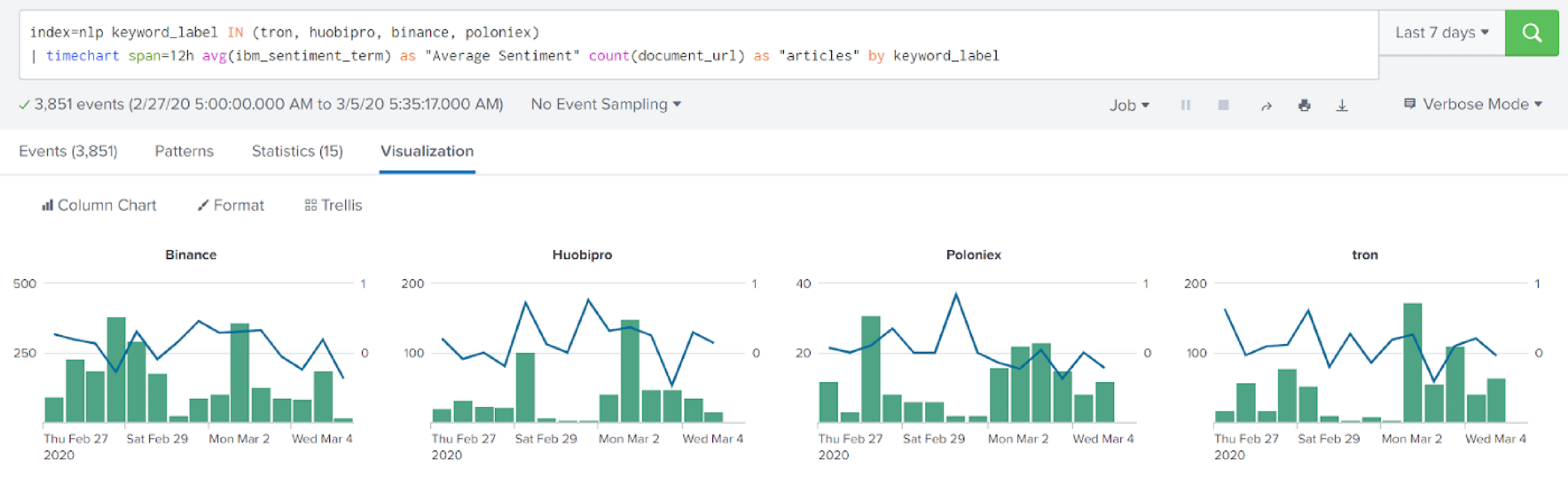Screen dimensions: 1568x483
Task: Click inside the search query field
Action: pos(698,45)
